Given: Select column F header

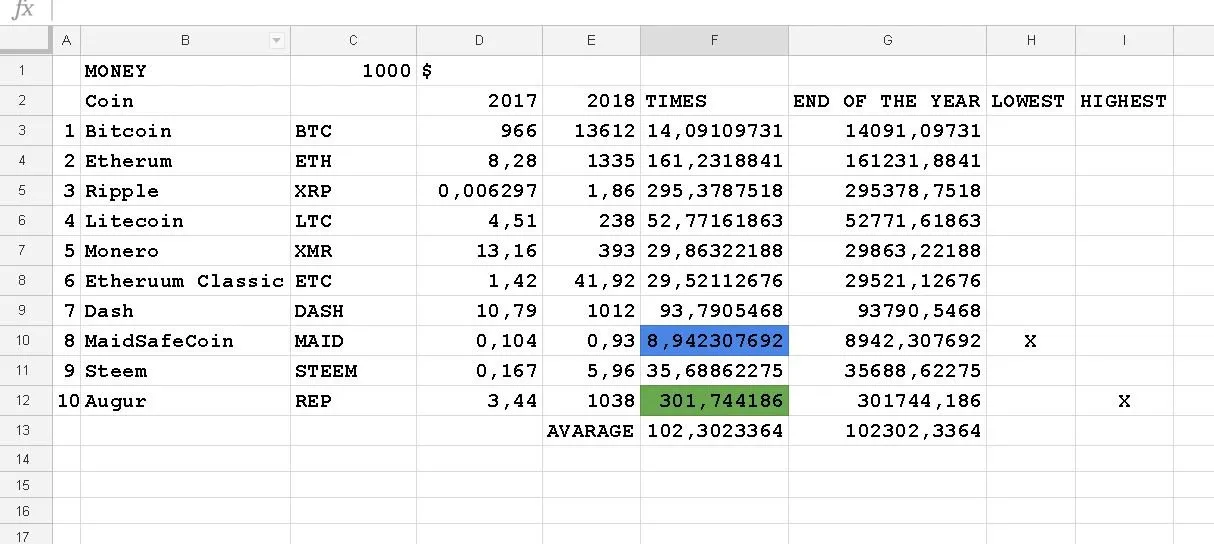Looking at the screenshot, I should 714,40.
